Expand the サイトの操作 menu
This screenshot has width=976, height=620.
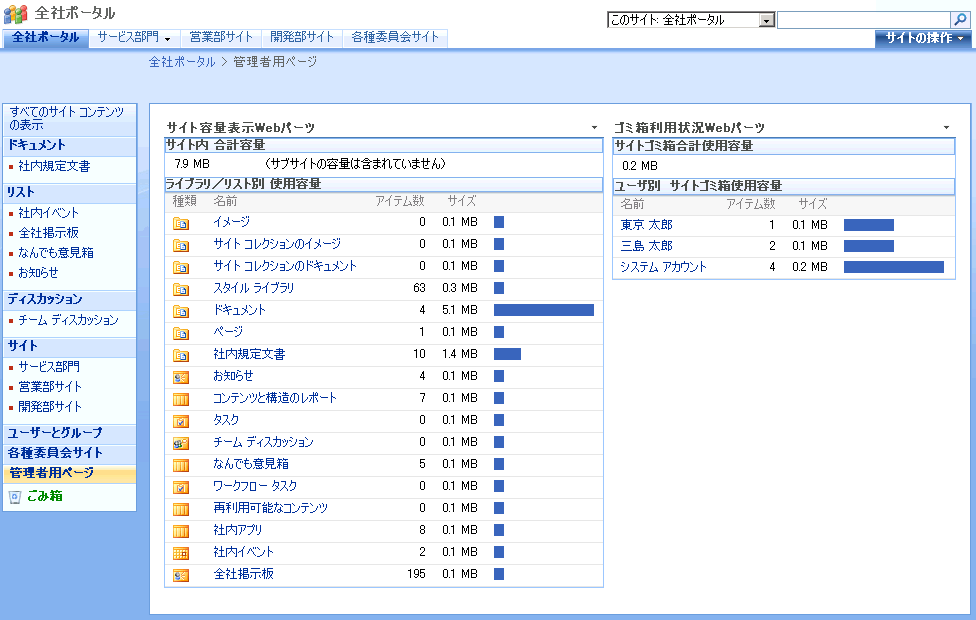[923, 38]
